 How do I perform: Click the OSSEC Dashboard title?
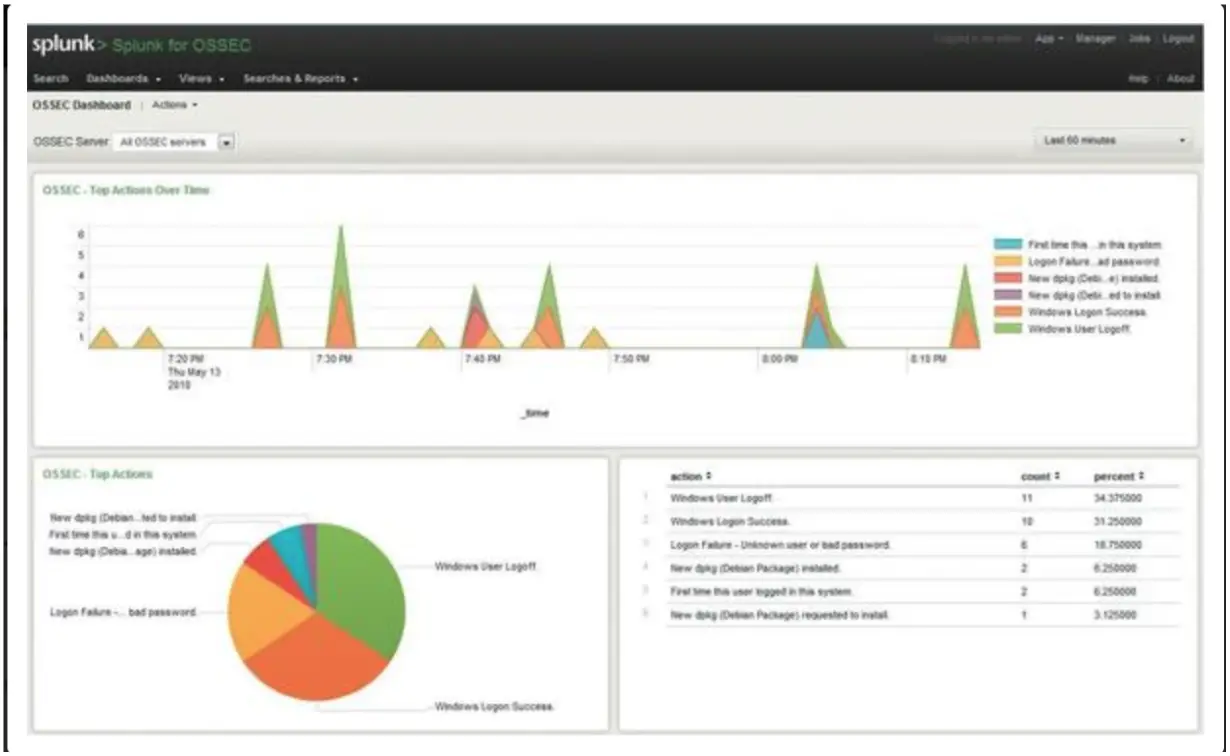(82, 105)
